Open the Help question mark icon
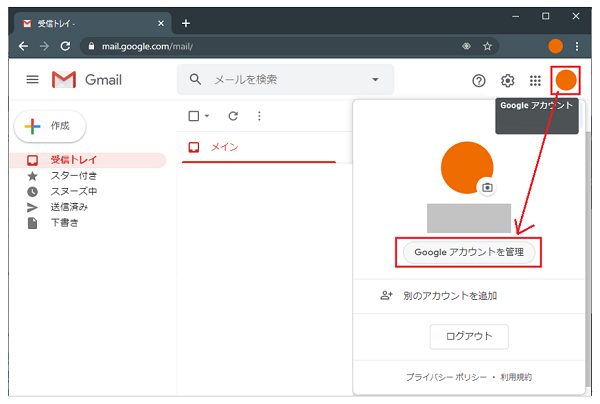Image resolution: width=600 pixels, height=404 pixels. tap(478, 81)
